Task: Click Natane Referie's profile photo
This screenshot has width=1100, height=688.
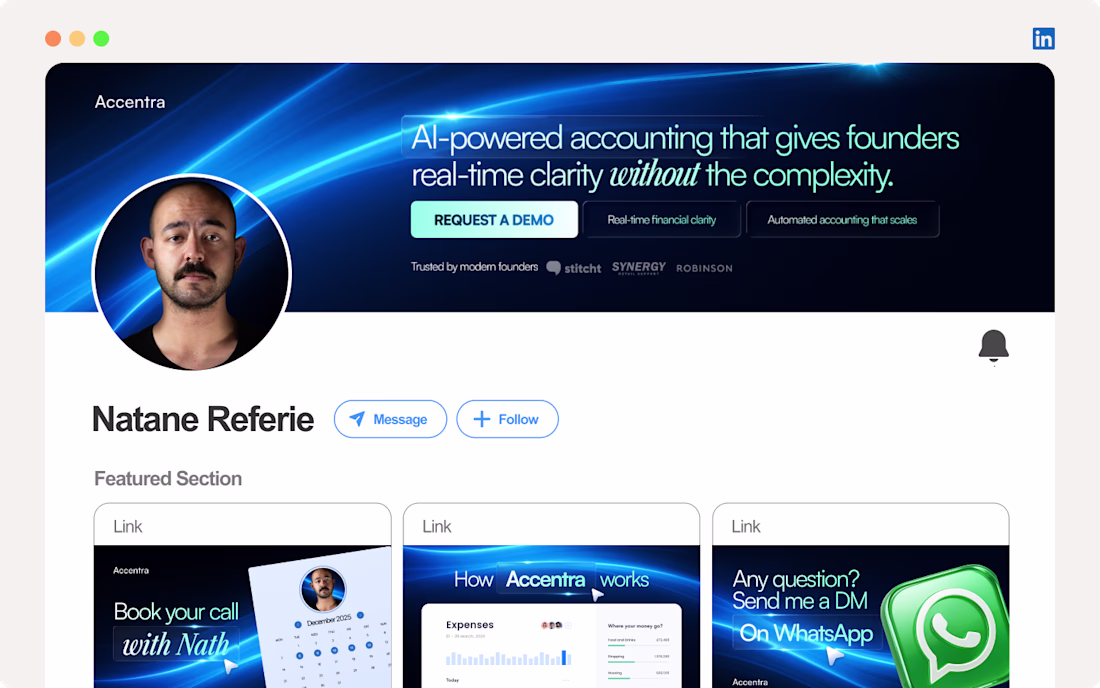Action: [x=192, y=273]
